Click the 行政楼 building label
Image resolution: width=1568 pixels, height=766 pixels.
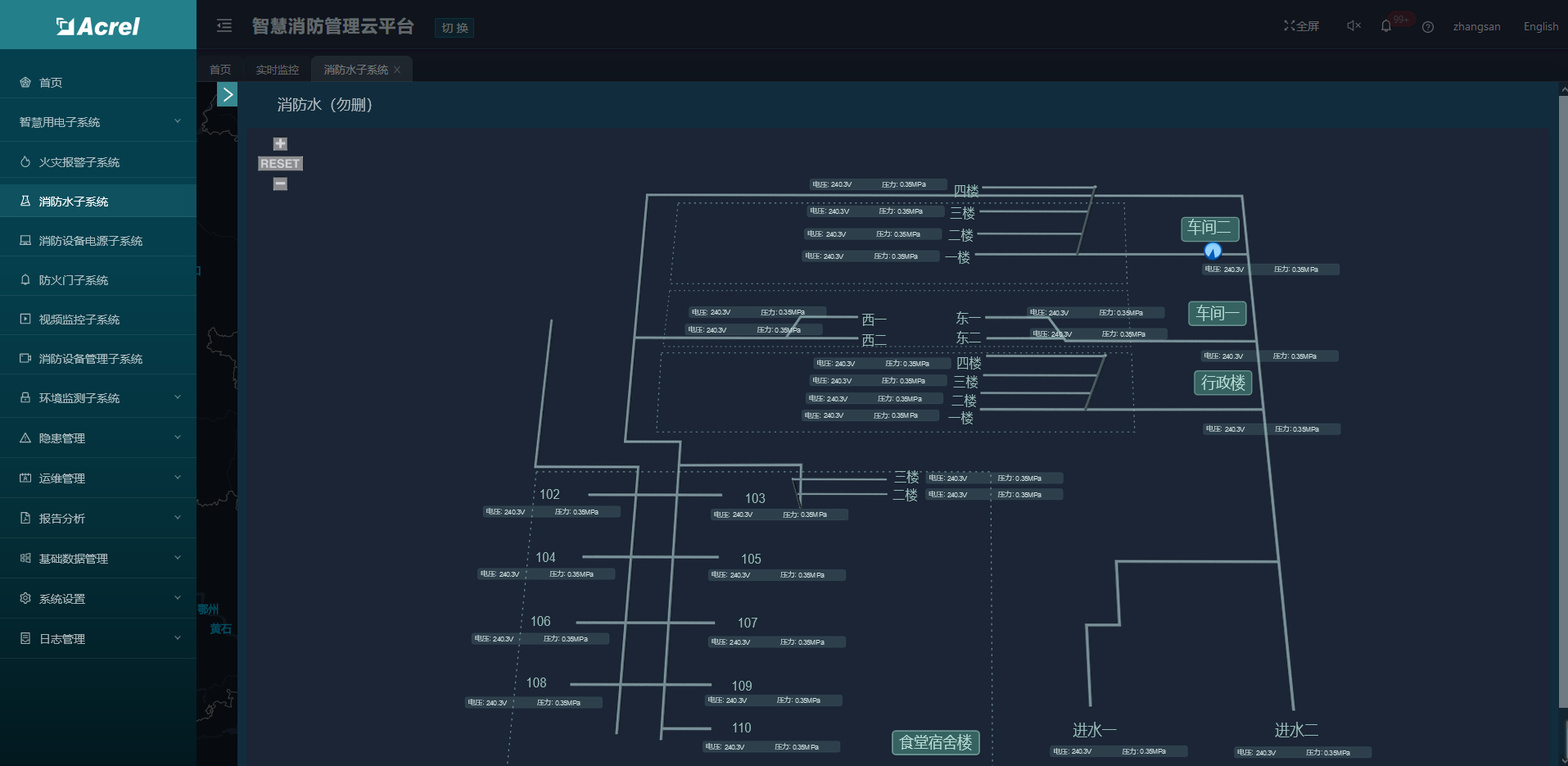(x=1223, y=383)
